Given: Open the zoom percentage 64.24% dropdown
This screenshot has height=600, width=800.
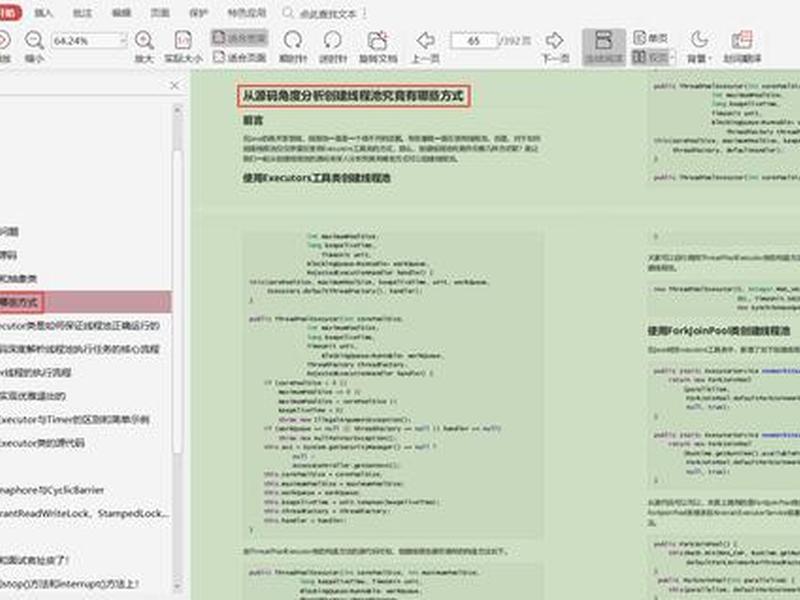Looking at the screenshot, I should click(122, 40).
